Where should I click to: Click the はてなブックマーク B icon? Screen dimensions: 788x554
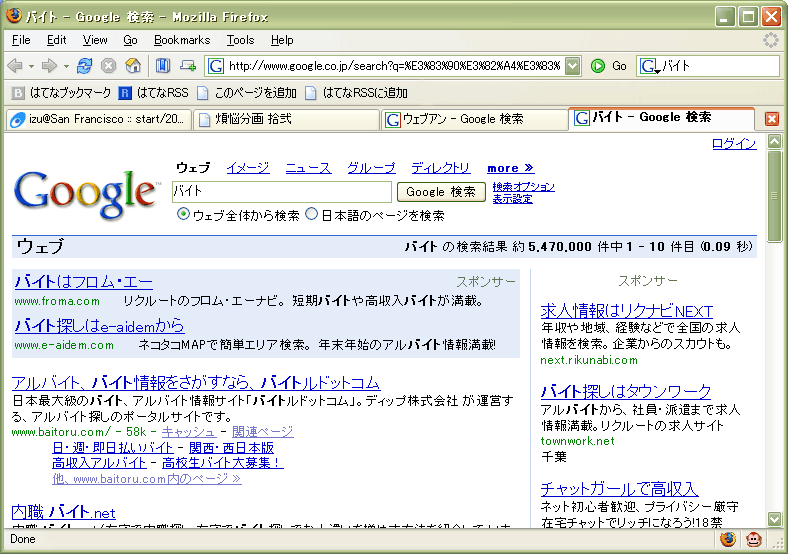(18, 93)
